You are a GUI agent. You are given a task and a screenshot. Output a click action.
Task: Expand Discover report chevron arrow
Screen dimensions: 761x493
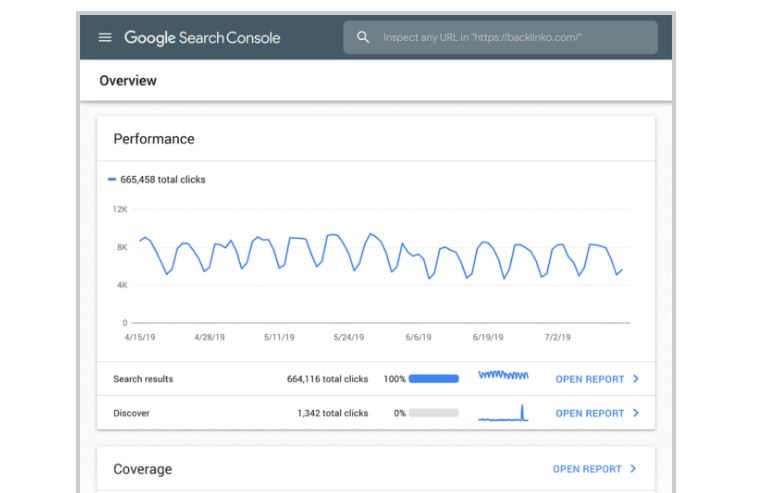(636, 413)
